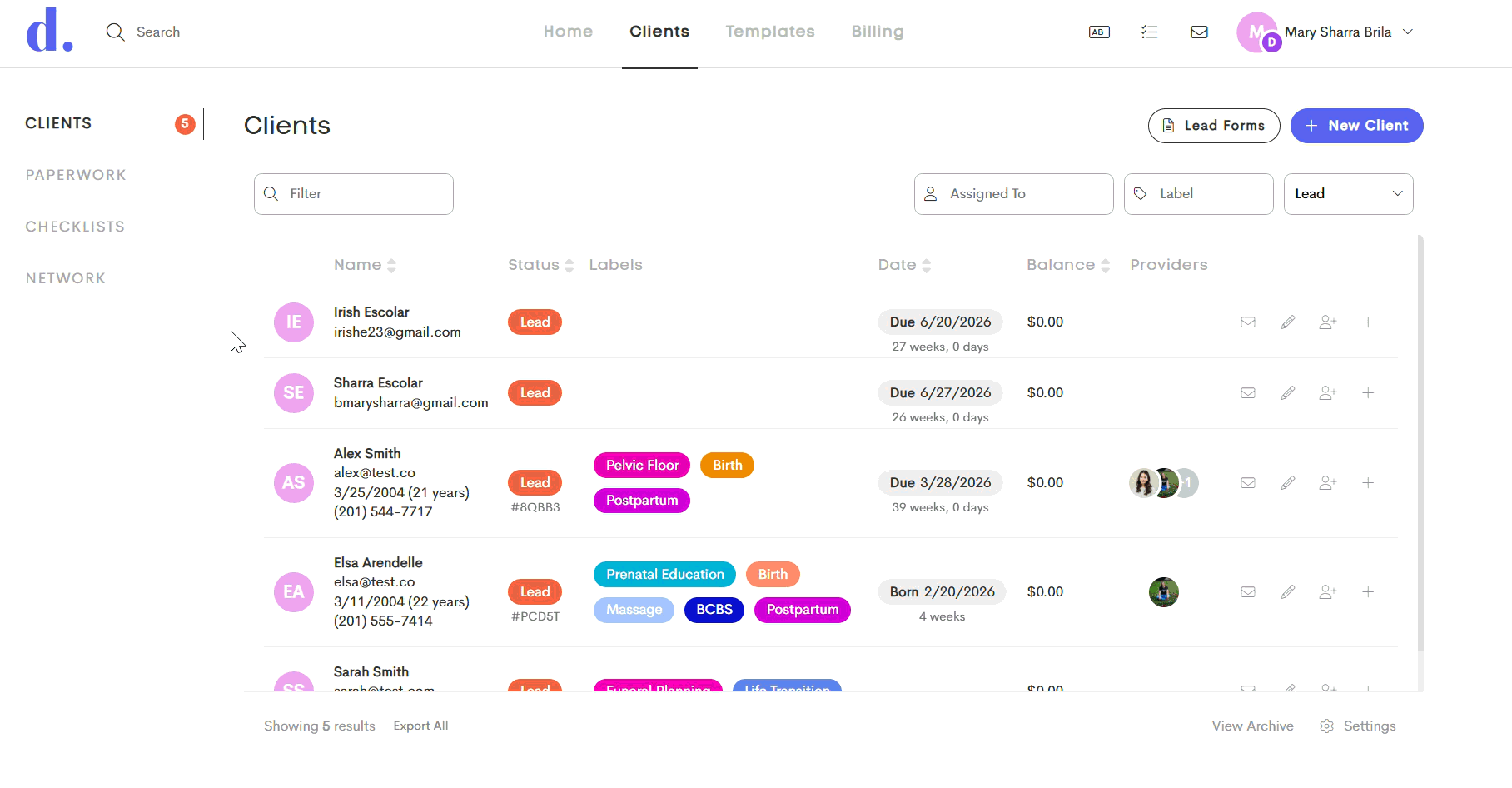This screenshot has width=1512, height=788.
Task: Click the EA avatar for Elsa Arendelle
Action: tap(294, 592)
